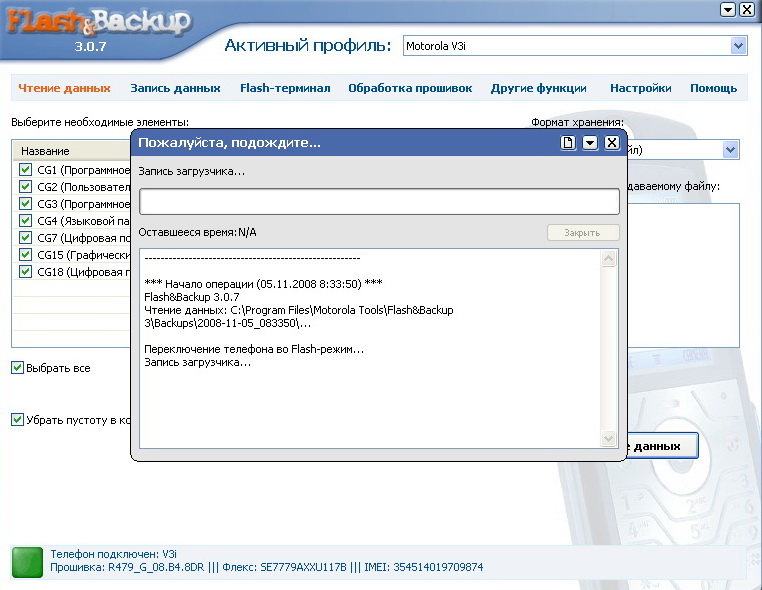This screenshot has height=590, width=762.
Task: Click the file comment text area
Action: (x=683, y=276)
